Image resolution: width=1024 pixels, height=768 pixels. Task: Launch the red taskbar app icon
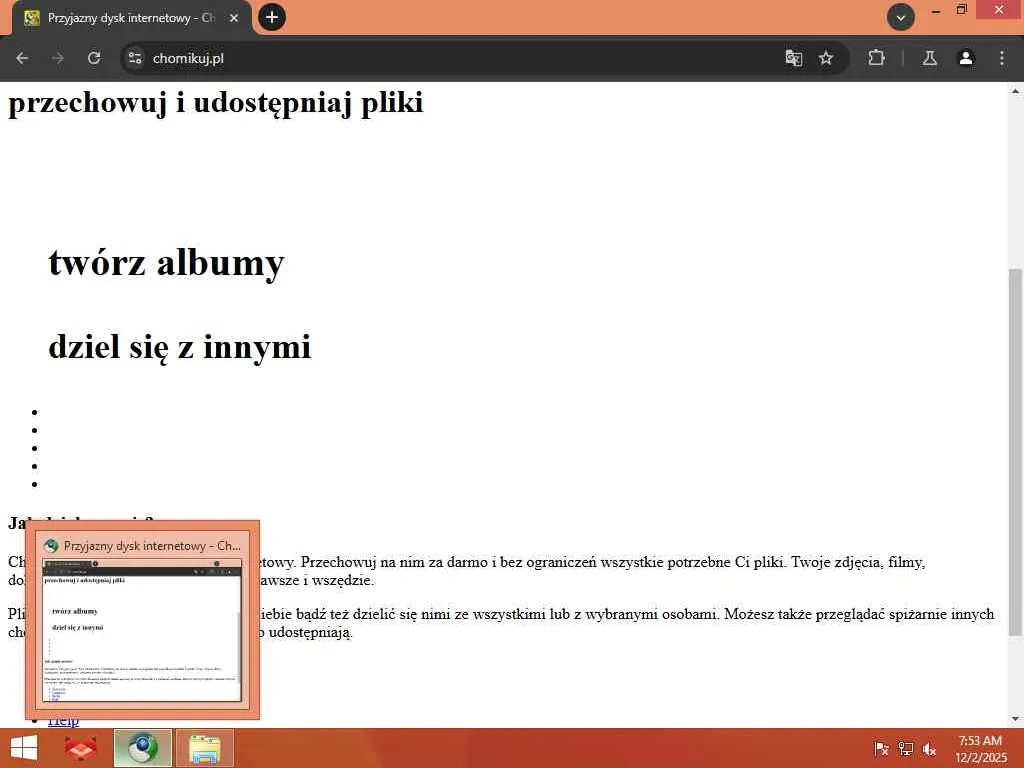pyautogui.click(x=81, y=748)
